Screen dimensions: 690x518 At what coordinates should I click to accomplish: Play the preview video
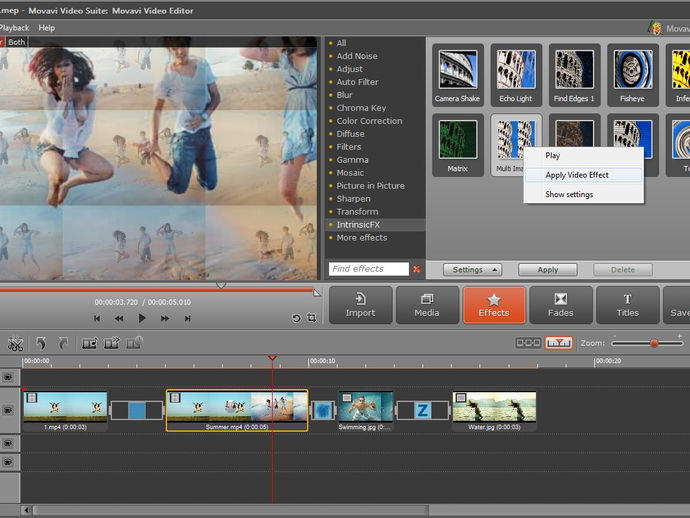coord(142,318)
